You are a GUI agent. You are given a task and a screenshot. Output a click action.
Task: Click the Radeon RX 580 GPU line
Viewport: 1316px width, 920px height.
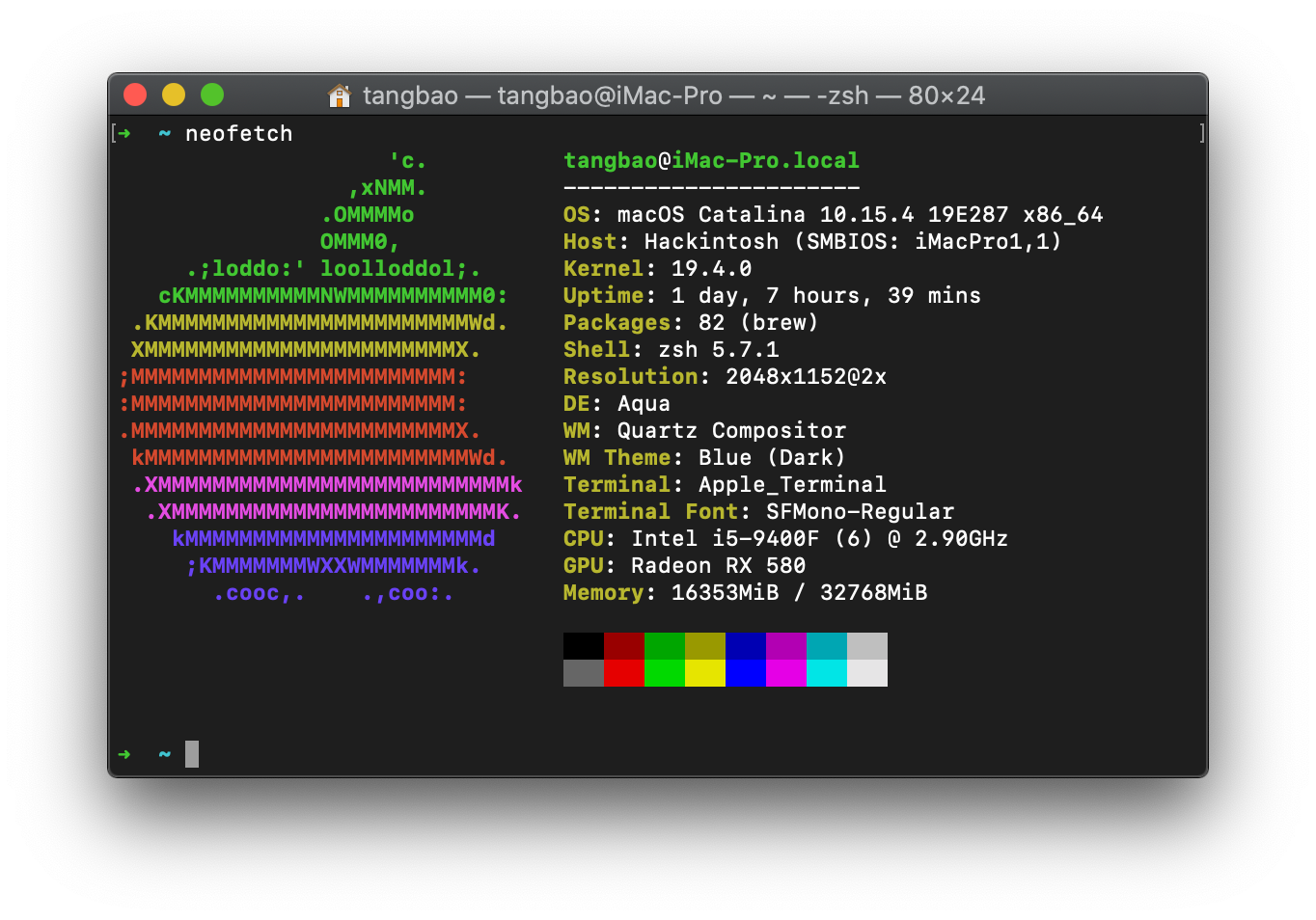[684, 566]
